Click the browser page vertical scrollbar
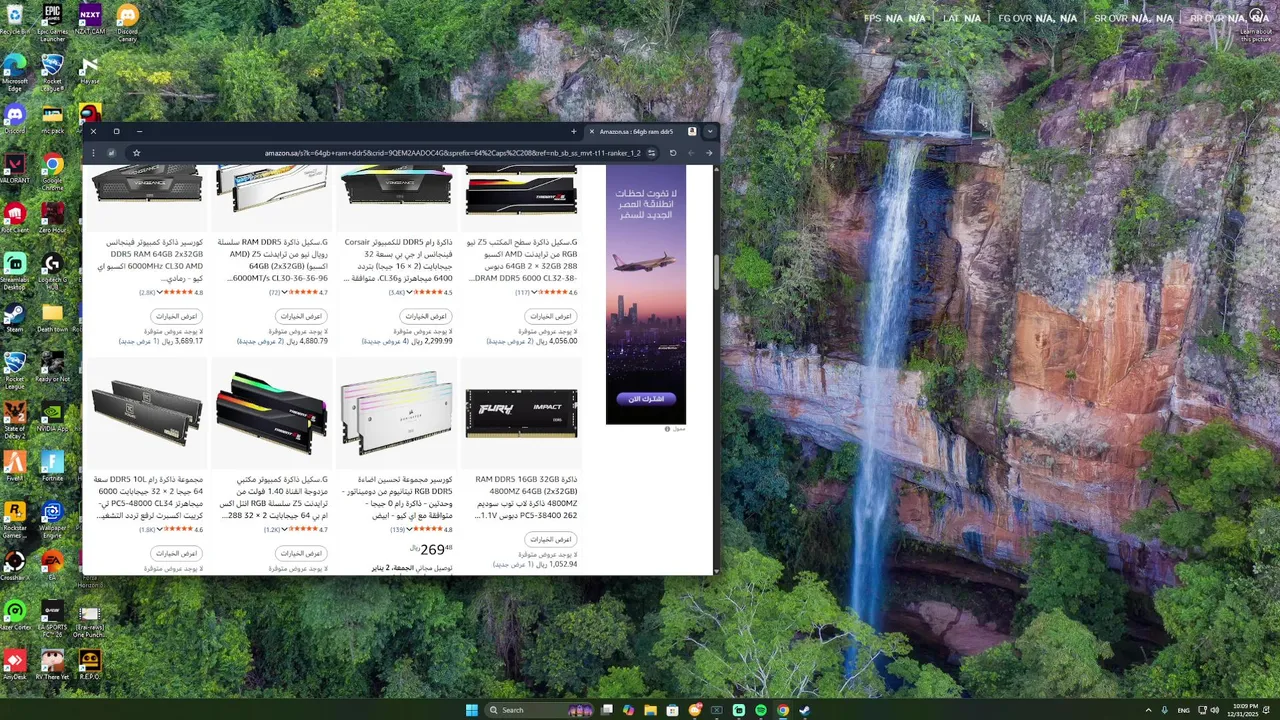The image size is (1280, 720). pos(716,273)
